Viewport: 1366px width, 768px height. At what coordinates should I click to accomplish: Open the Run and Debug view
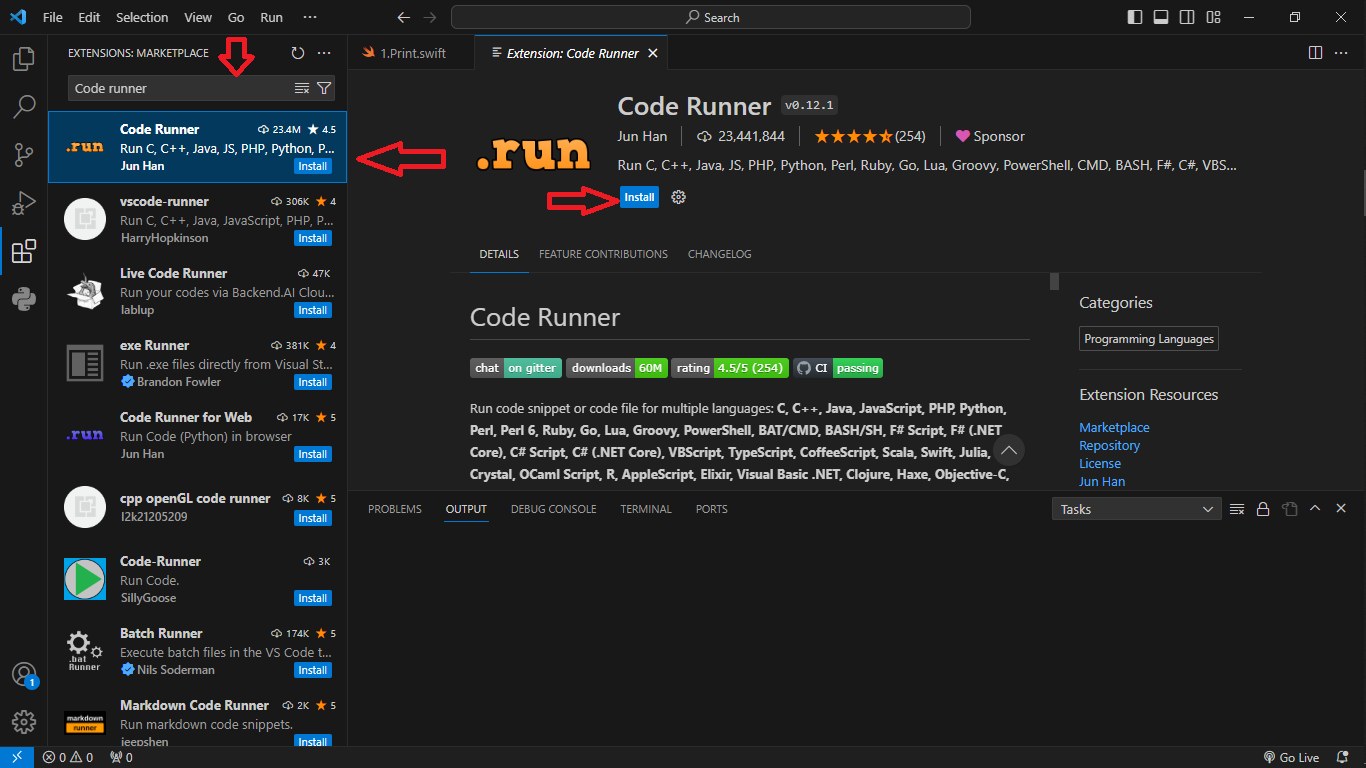24,203
